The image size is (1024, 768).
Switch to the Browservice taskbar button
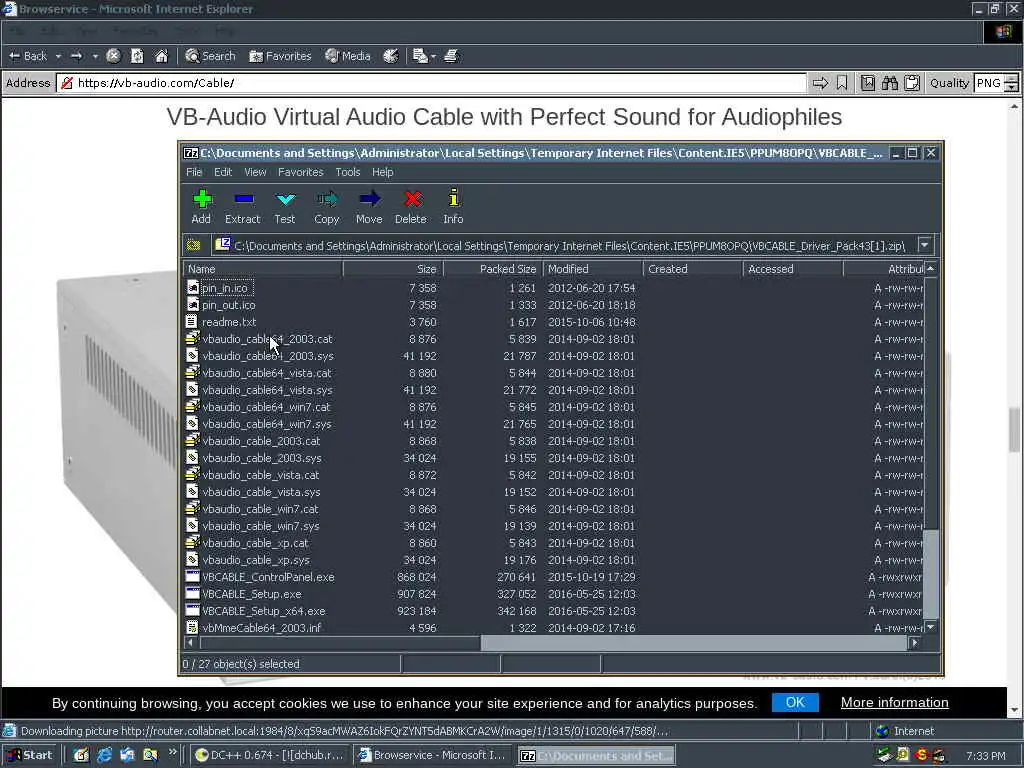[x=433, y=755]
